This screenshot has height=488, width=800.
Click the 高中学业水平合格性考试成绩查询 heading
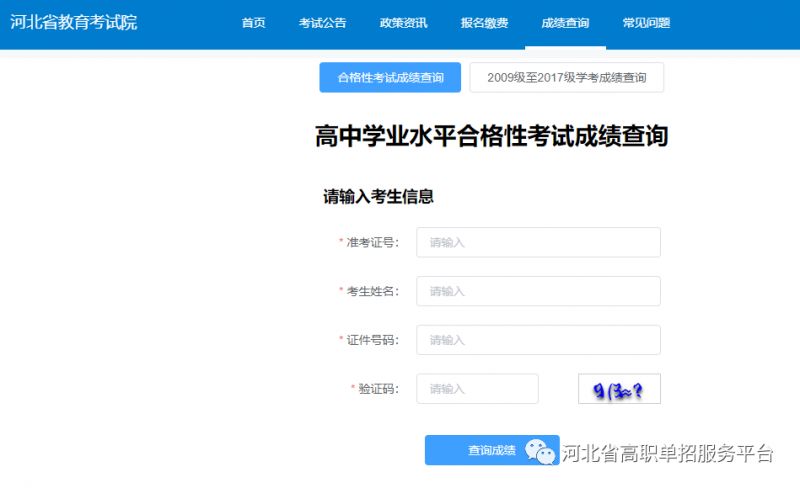491,137
